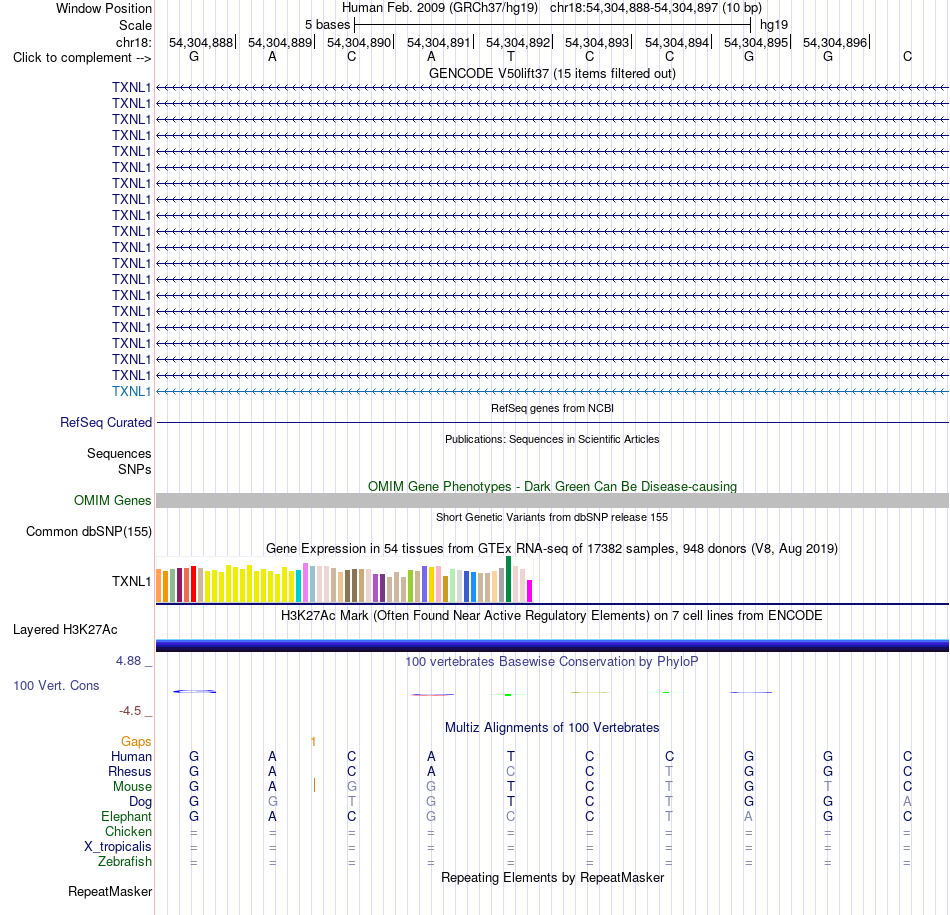Click the TXNL1 label beside GTEx bars

pyautogui.click(x=131, y=582)
